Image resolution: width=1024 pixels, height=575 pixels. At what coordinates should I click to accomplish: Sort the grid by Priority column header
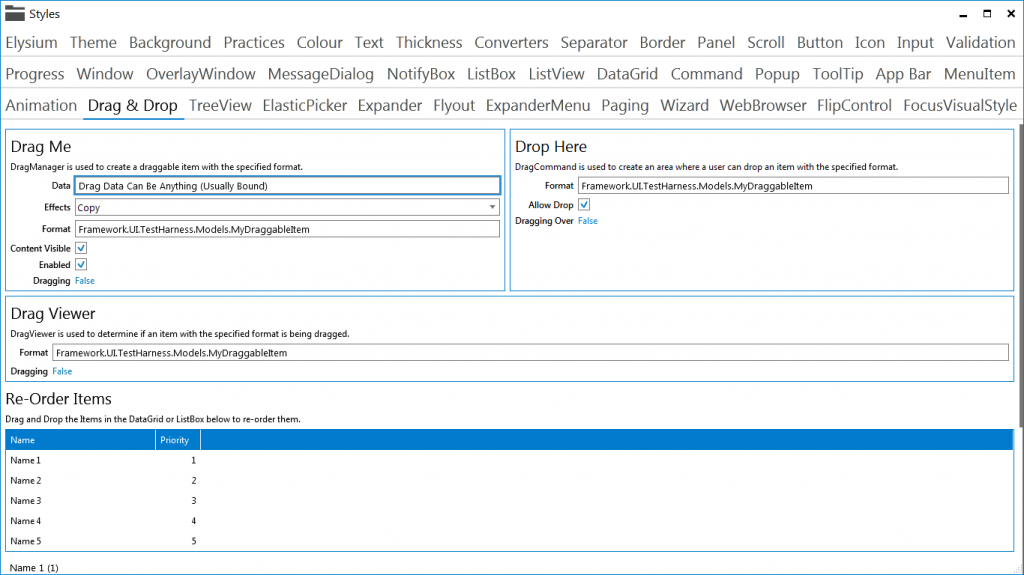click(x=178, y=440)
